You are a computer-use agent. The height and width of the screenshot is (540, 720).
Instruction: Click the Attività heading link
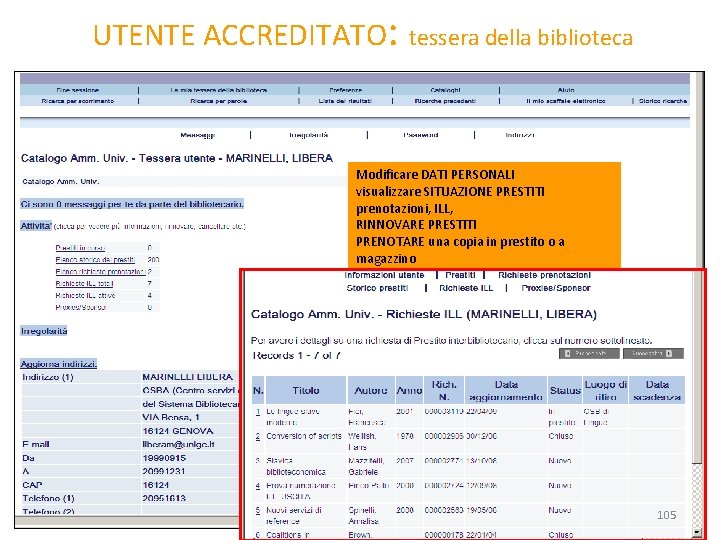pos(36,226)
